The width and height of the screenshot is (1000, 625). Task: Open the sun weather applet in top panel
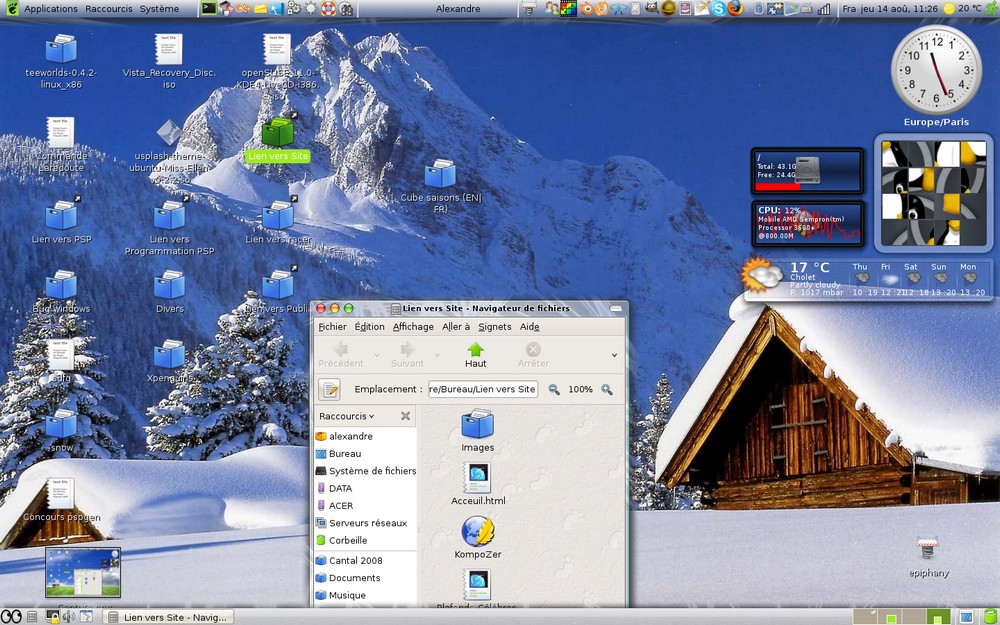click(950, 8)
